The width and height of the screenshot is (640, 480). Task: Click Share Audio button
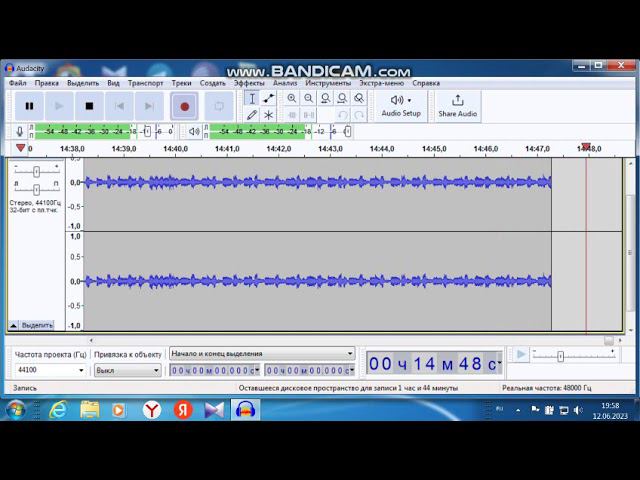tap(458, 106)
